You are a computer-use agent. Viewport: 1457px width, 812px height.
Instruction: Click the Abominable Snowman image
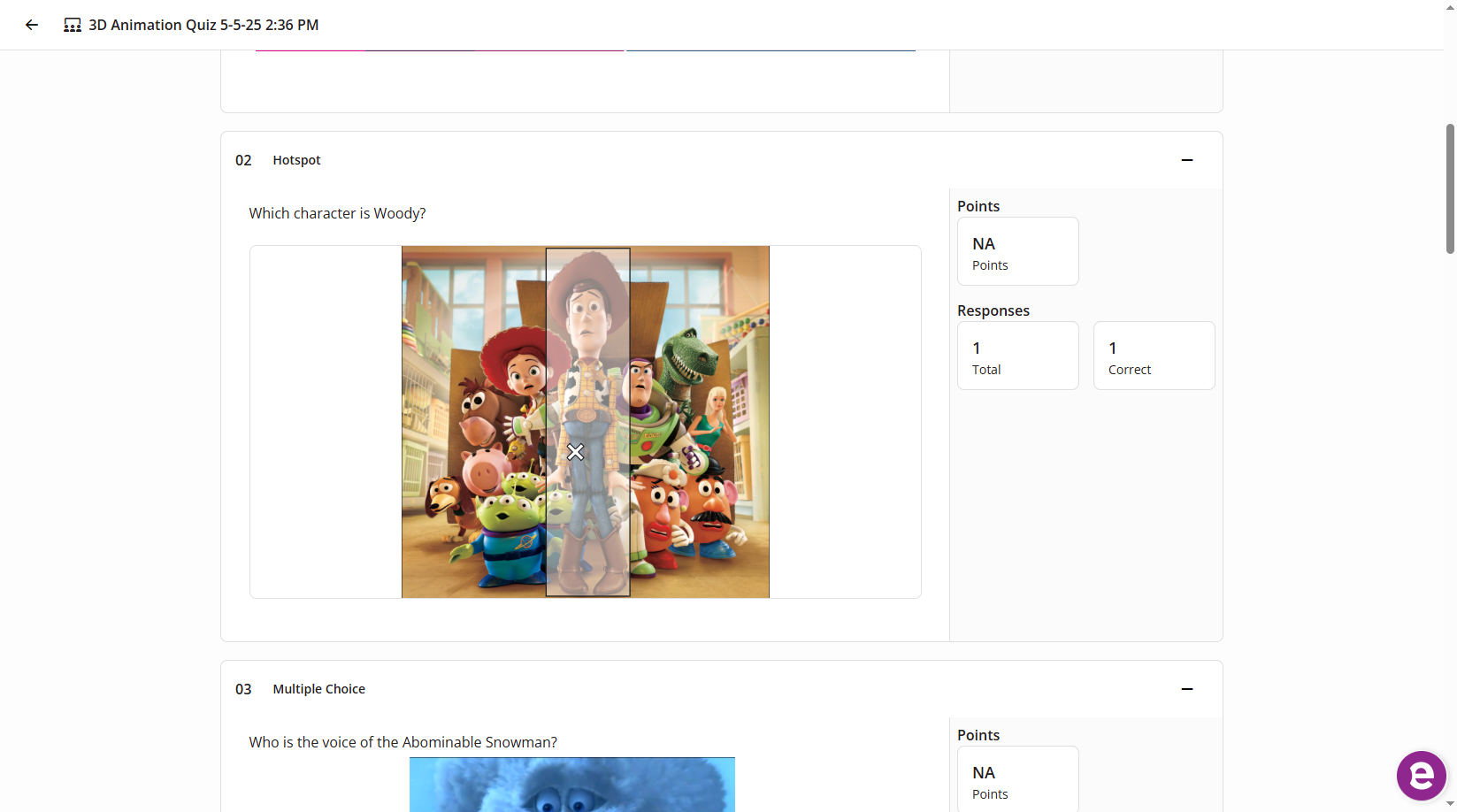click(572, 785)
